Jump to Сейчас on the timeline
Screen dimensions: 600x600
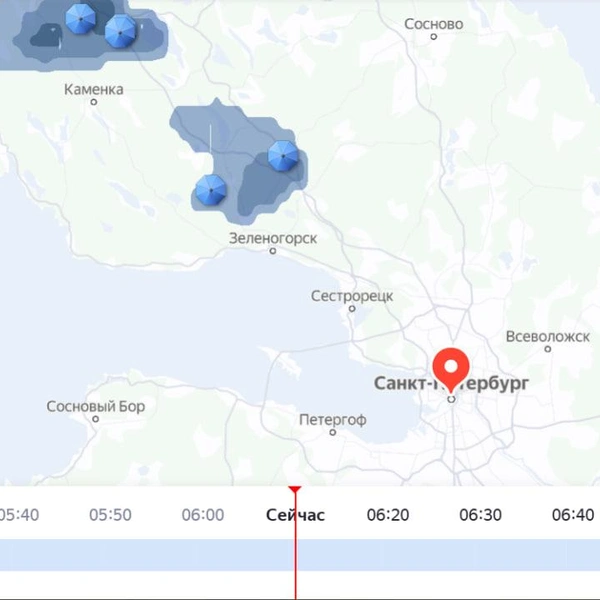[295, 515]
